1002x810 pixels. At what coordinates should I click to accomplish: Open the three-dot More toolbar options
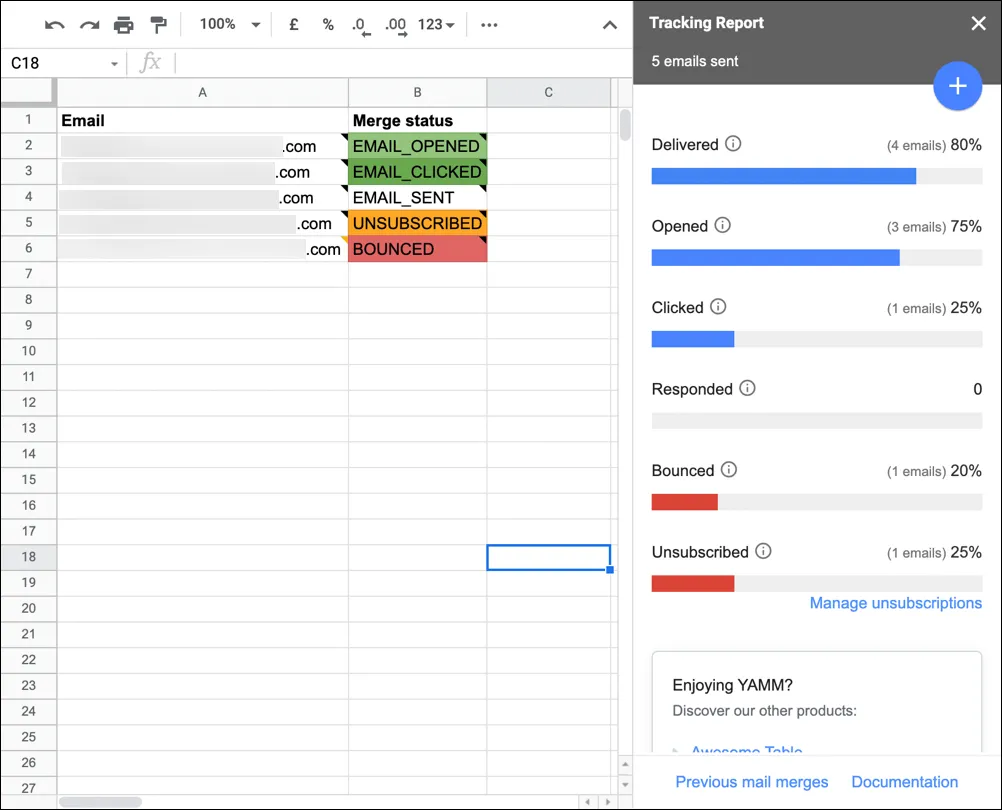[x=489, y=25]
